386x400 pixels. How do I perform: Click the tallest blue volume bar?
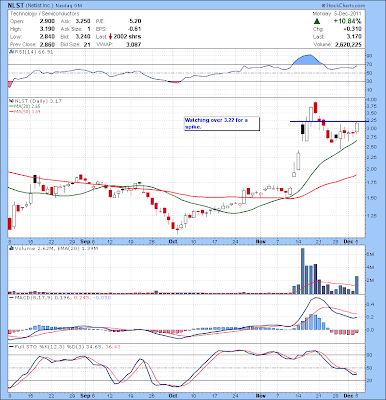303,271
